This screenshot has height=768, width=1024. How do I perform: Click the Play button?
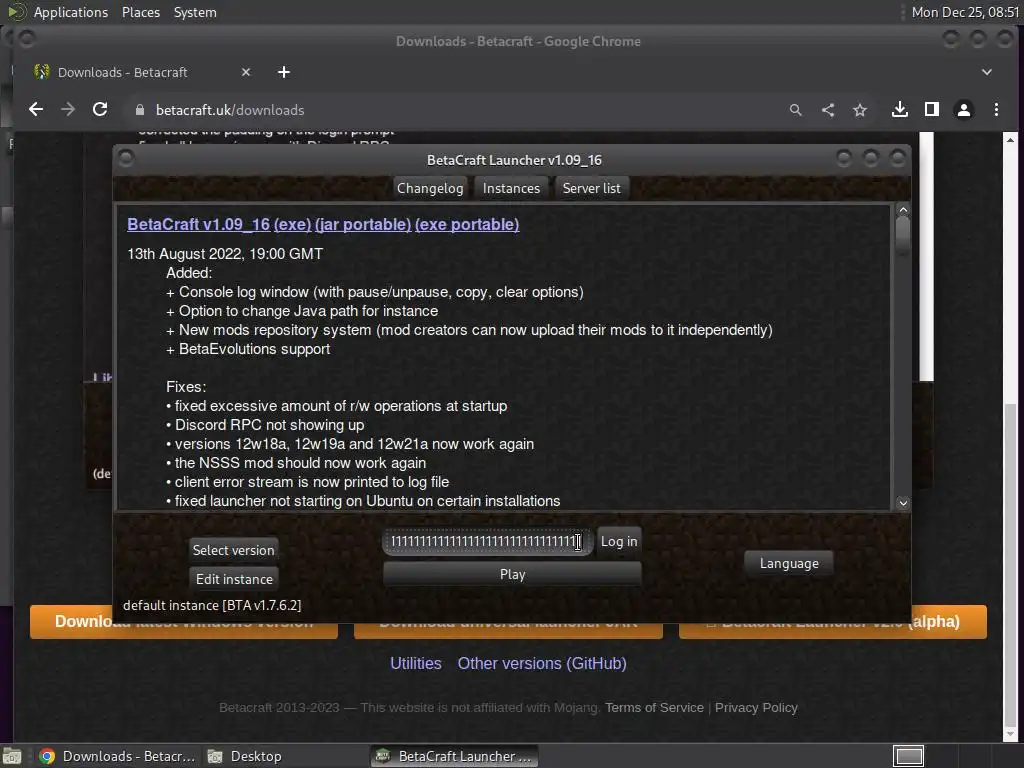513,574
